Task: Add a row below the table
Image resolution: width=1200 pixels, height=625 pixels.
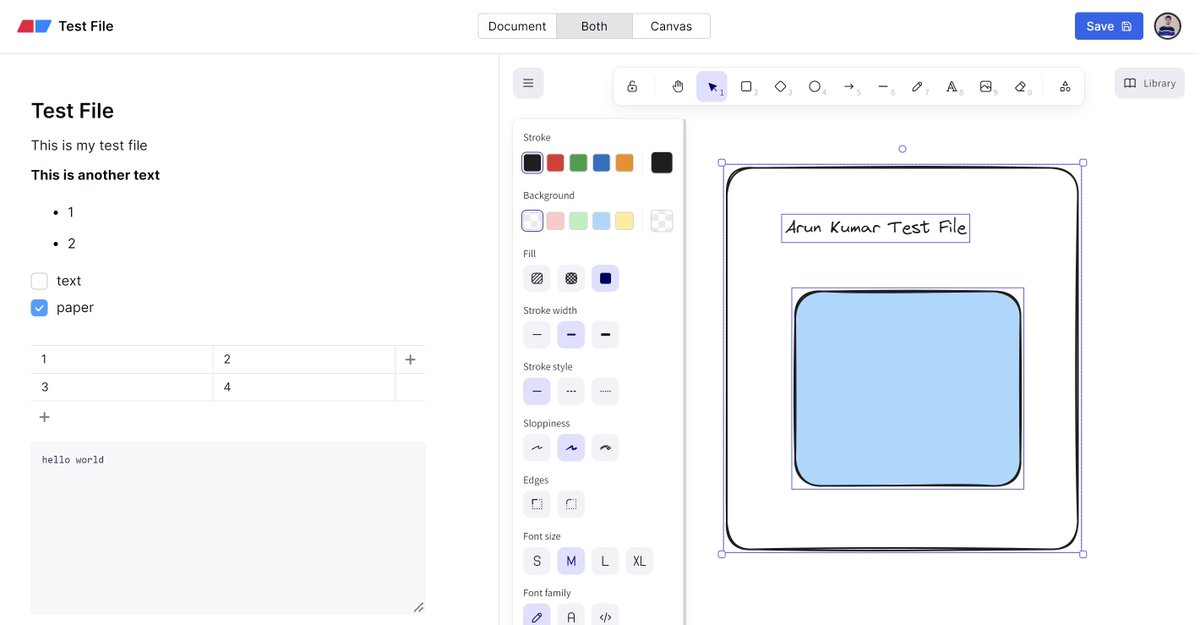Action: [x=44, y=417]
